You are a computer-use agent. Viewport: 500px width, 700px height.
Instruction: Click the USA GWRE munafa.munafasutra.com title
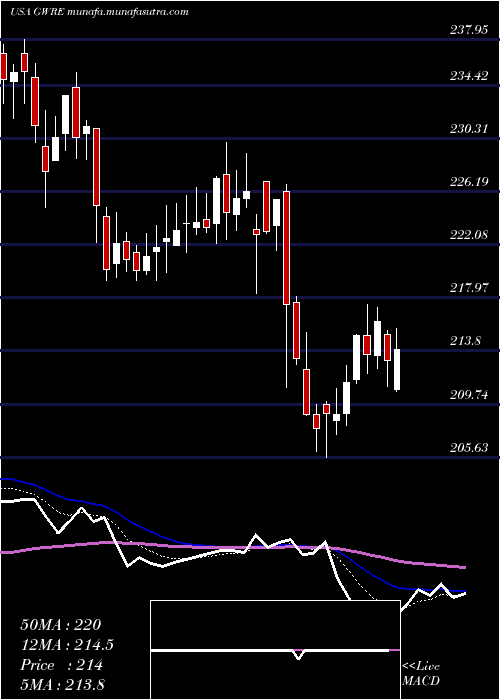[99, 12]
